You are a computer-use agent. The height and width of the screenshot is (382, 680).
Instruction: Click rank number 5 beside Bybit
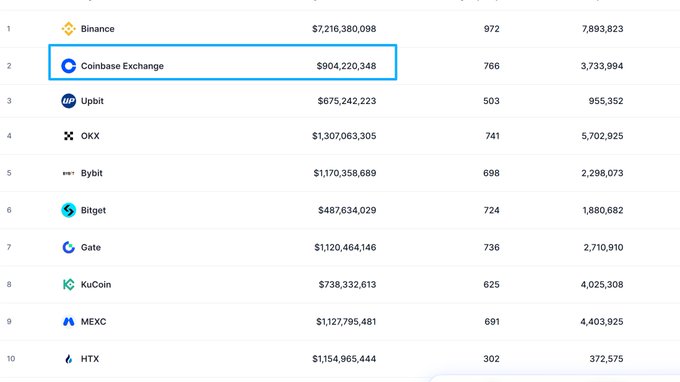pyautogui.click(x=9, y=173)
